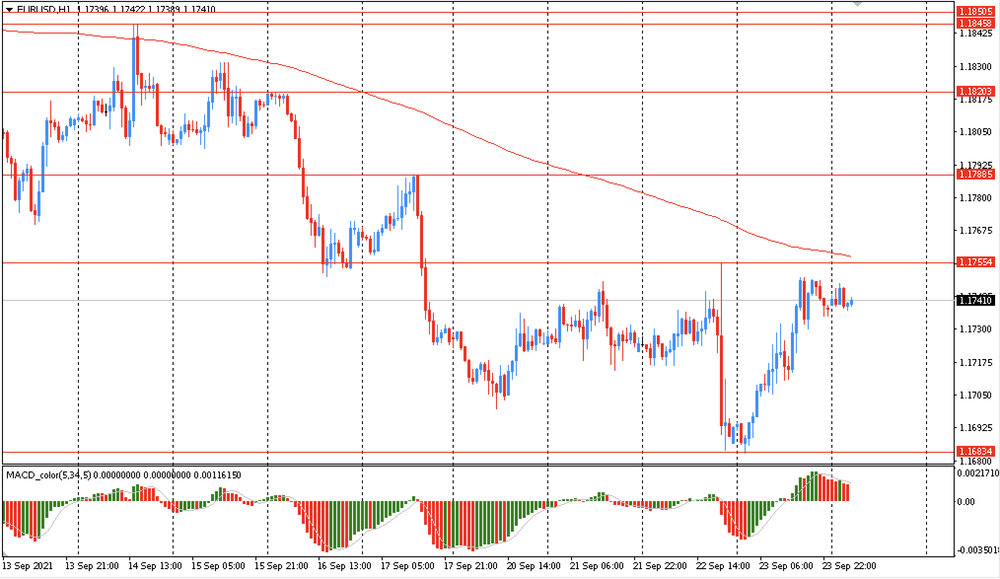Click the 0.0021710 value on the MACD scale
This screenshot has height=579, width=1000.
point(978,473)
